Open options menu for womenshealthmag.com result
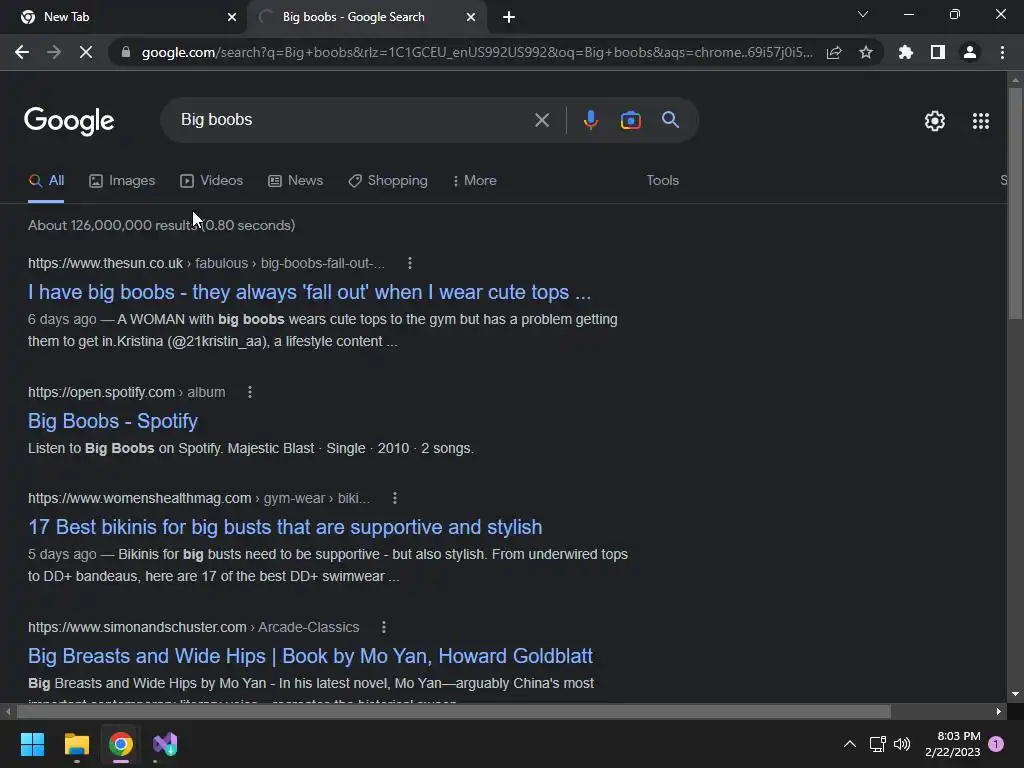Image resolution: width=1024 pixels, height=768 pixels. click(394, 498)
